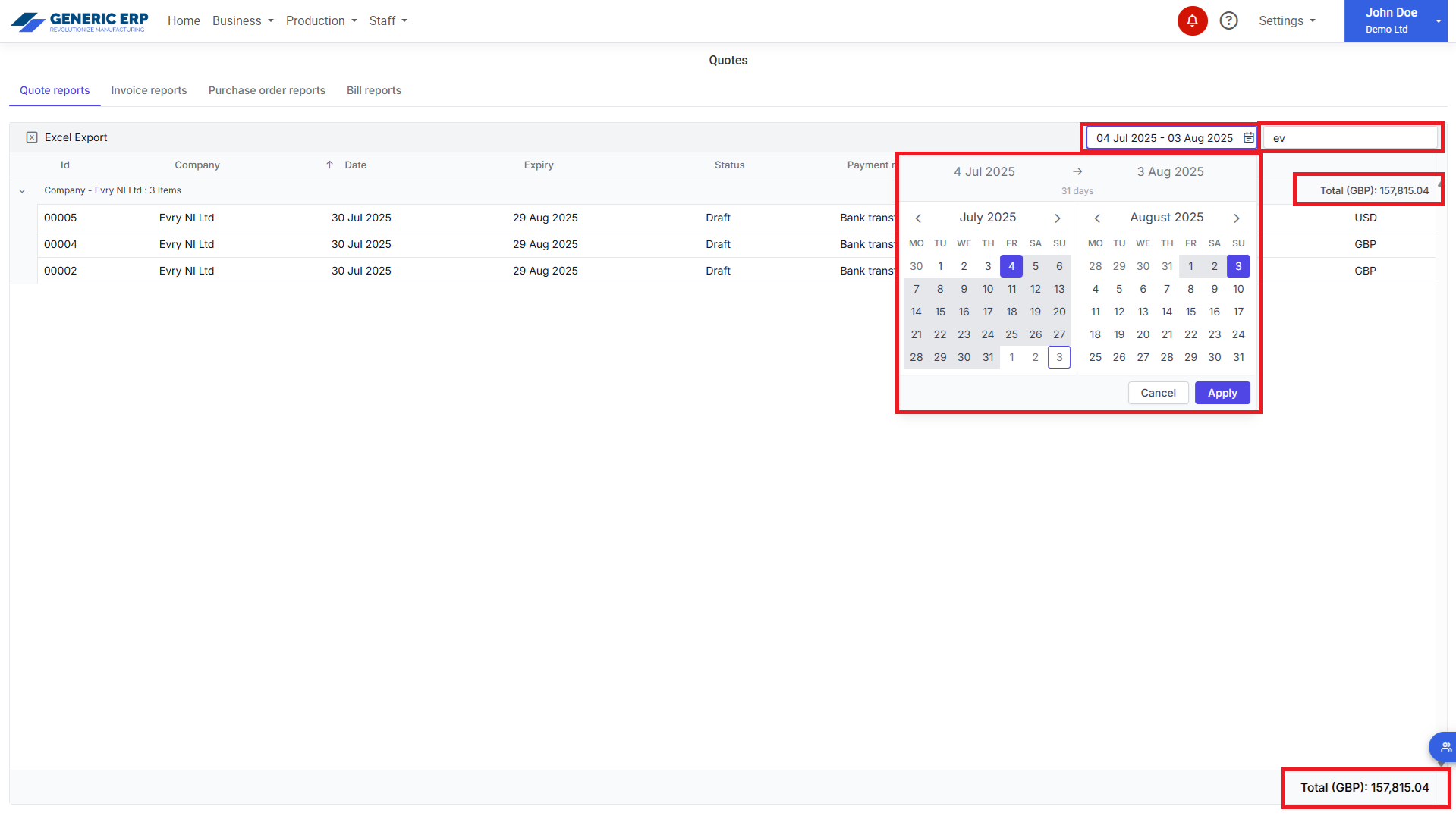Select July 15 in the calendar
This screenshot has width=1456, height=816.
tap(940, 312)
